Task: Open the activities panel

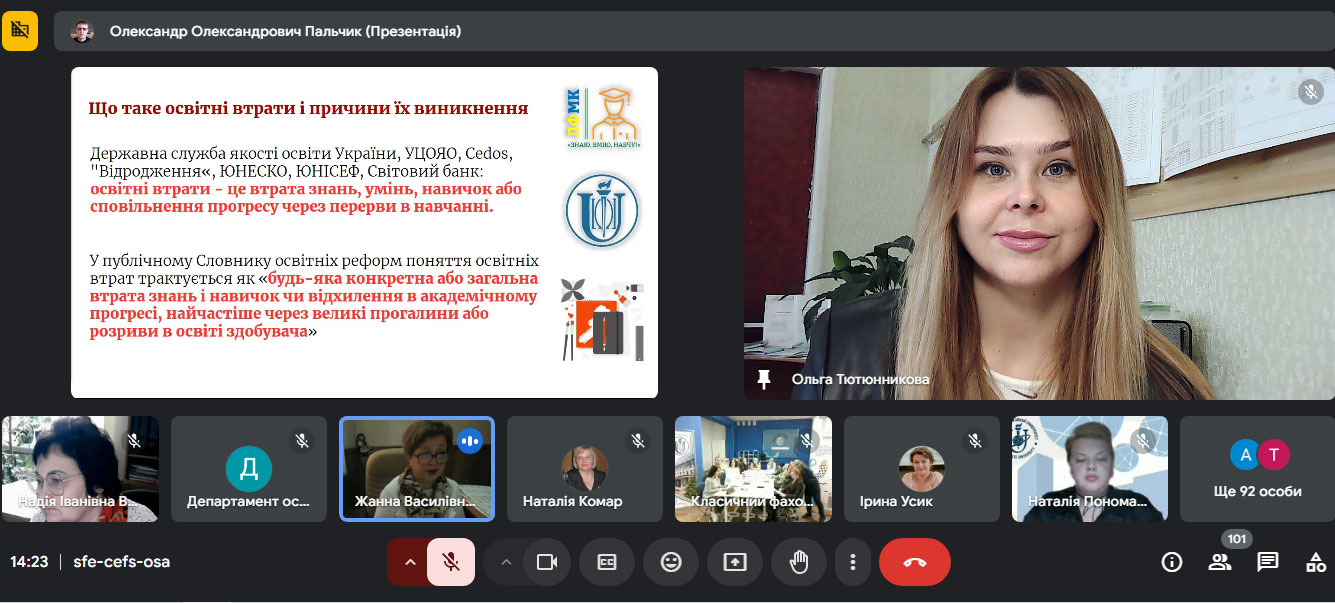Action: (1316, 562)
